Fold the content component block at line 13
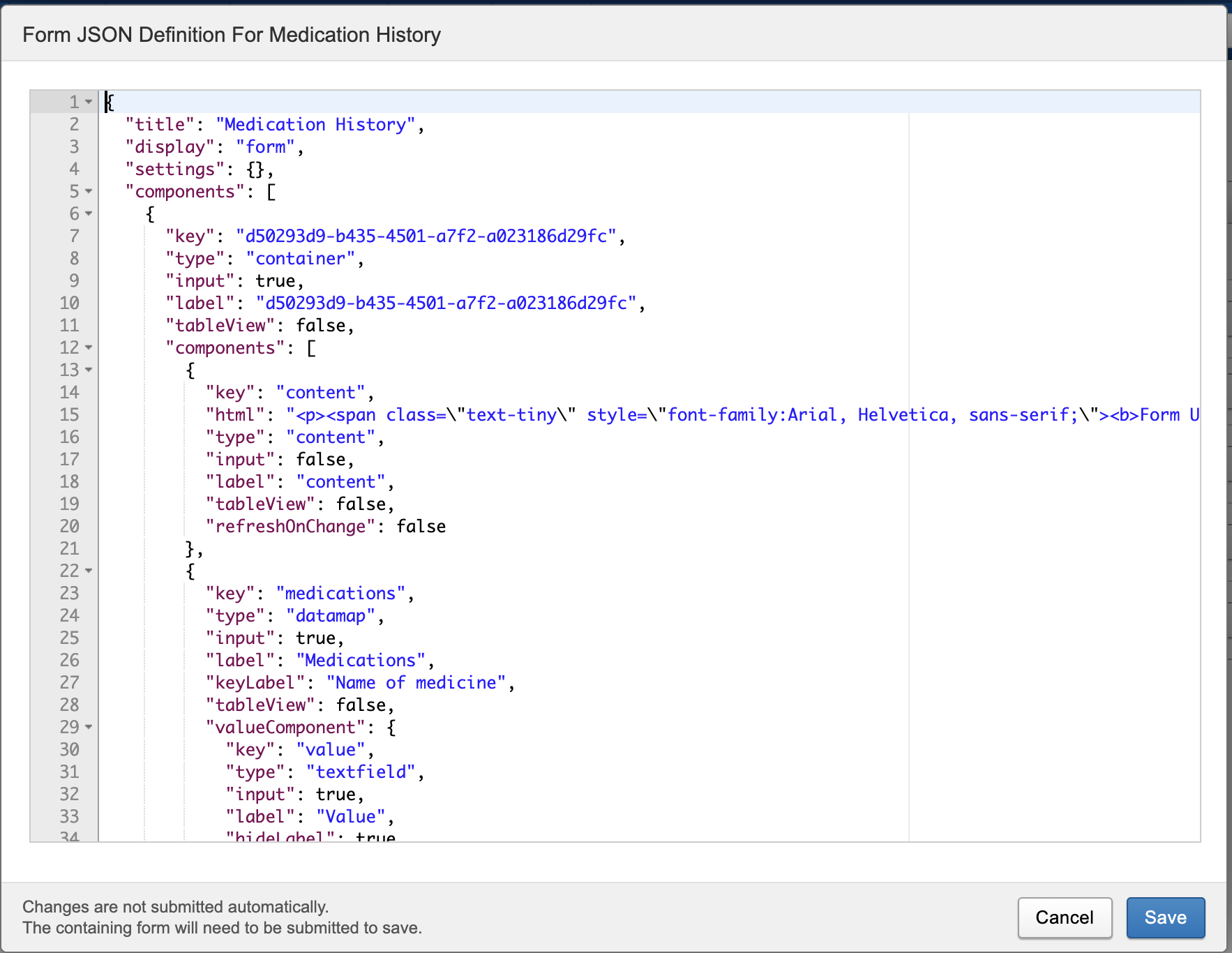 pos(89,370)
